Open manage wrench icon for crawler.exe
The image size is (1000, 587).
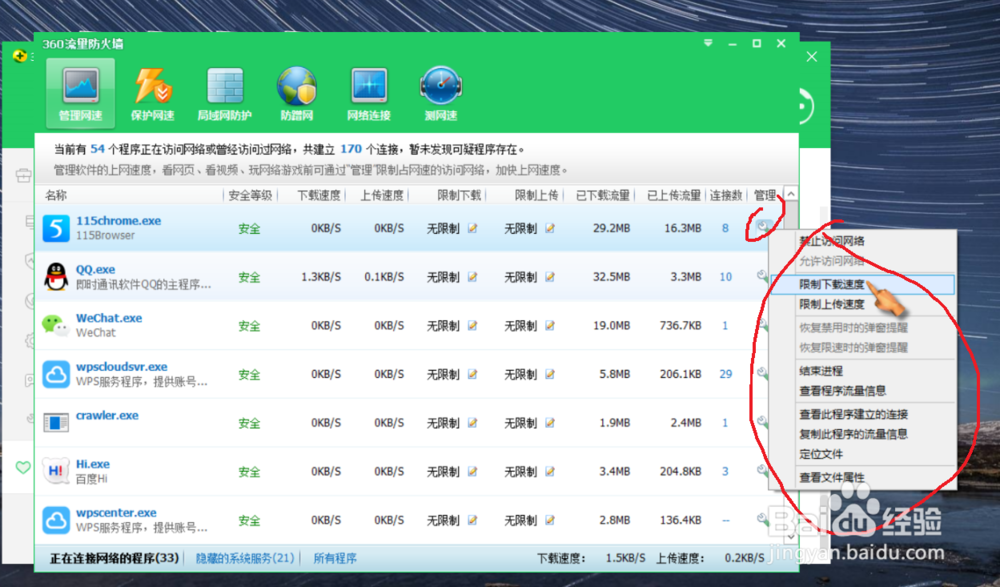[762, 421]
